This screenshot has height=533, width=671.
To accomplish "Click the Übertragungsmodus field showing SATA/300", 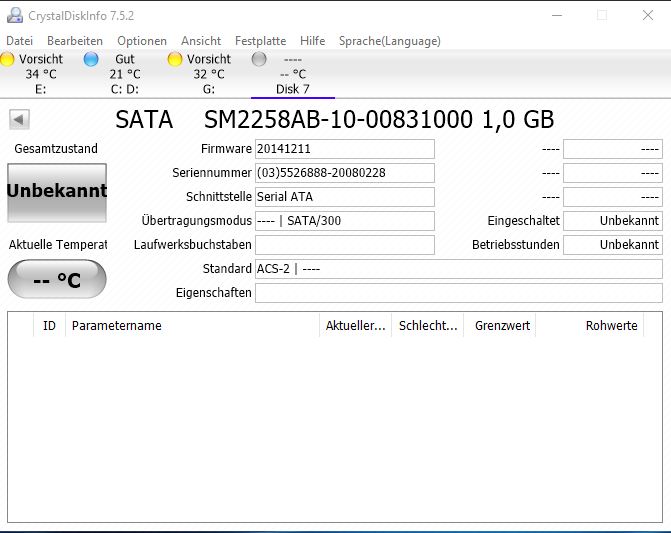I will point(345,221).
